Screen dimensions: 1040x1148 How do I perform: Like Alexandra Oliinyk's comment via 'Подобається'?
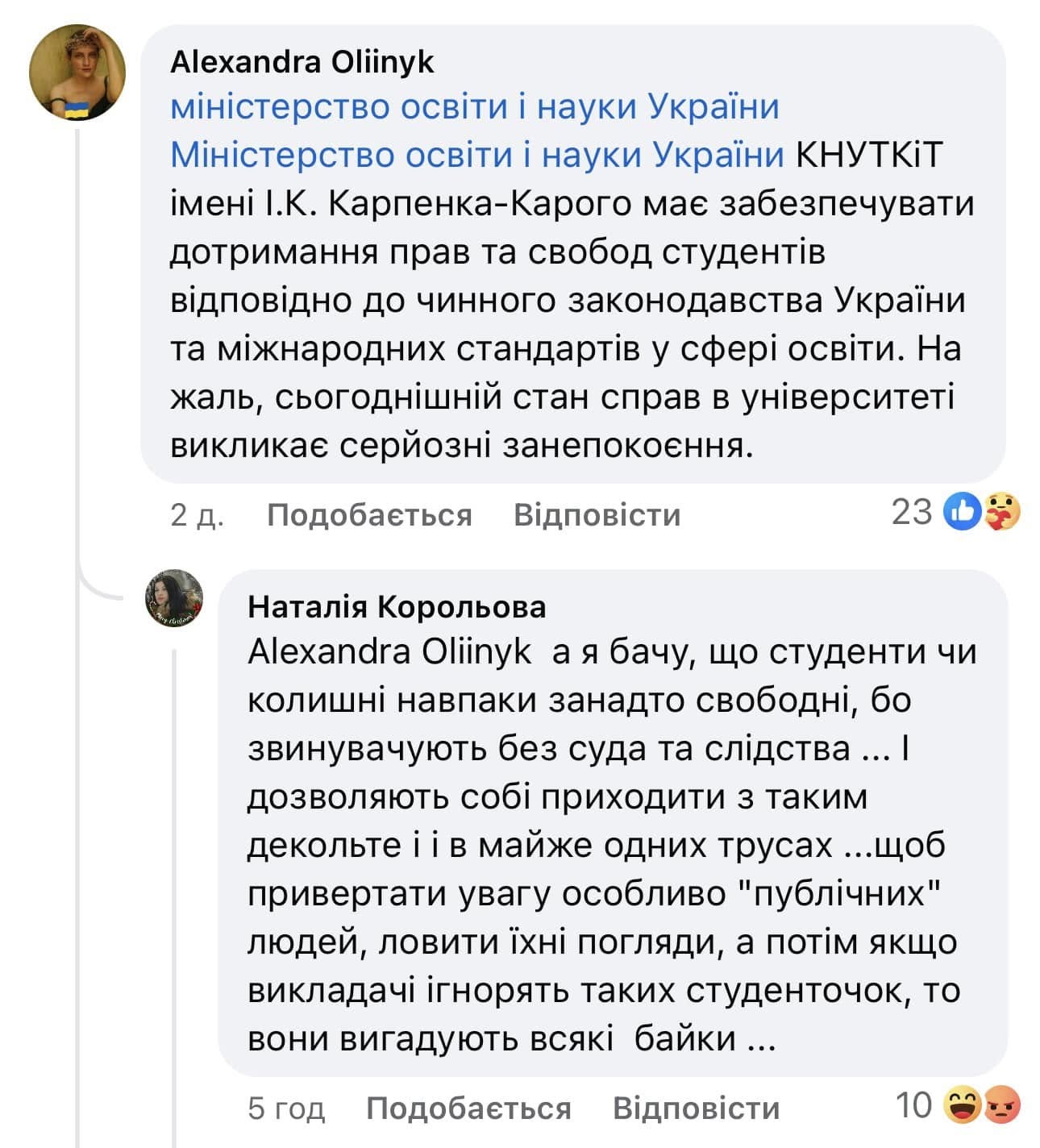369,514
